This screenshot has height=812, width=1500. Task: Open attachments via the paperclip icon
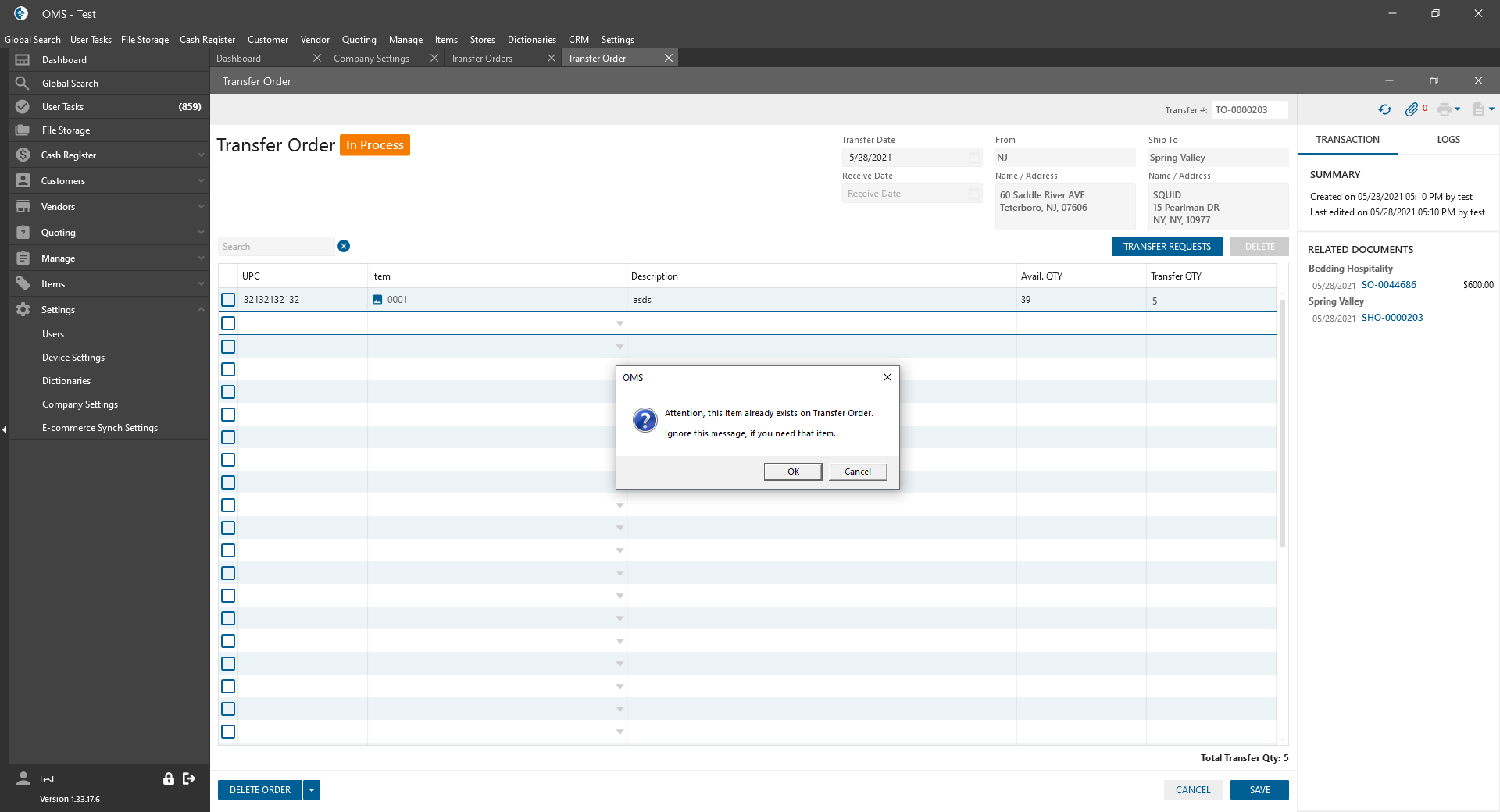point(1411,110)
